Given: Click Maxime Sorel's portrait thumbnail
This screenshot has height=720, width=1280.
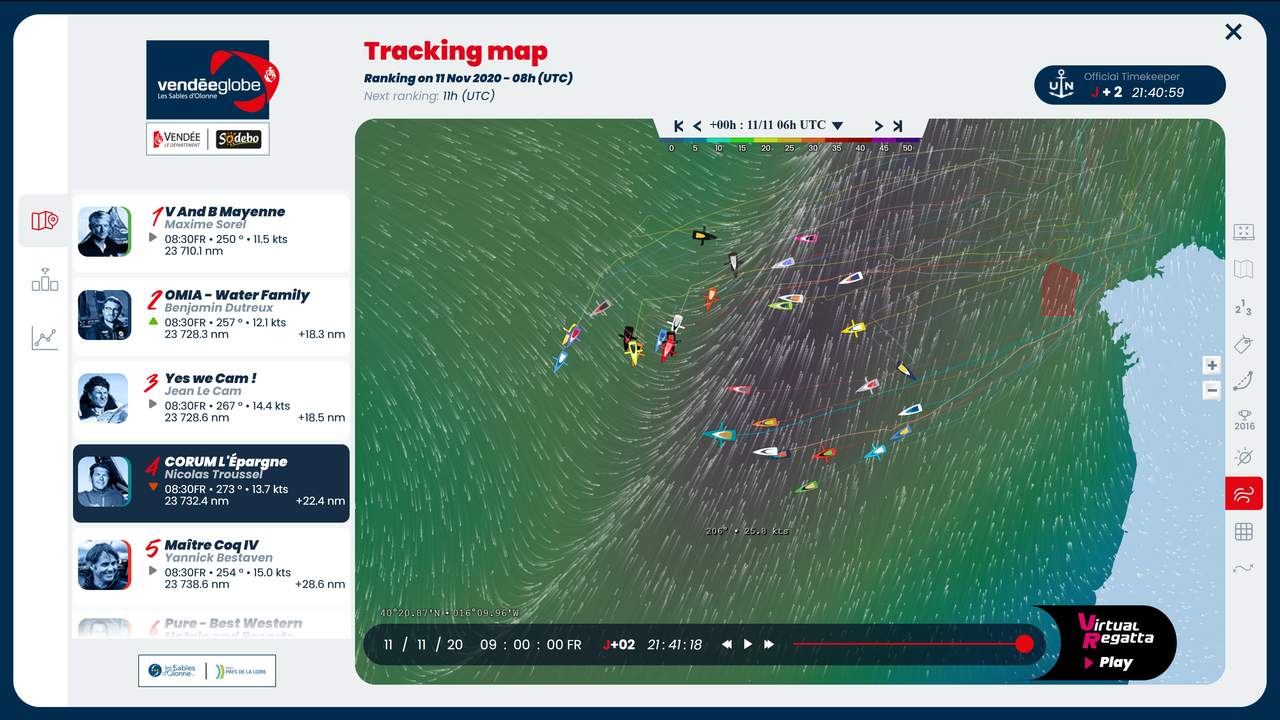Looking at the screenshot, I should [x=105, y=232].
